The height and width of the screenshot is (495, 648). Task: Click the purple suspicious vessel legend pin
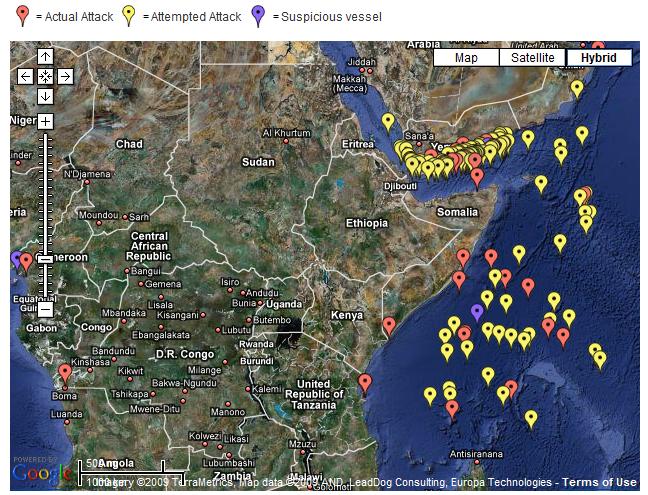(x=258, y=15)
